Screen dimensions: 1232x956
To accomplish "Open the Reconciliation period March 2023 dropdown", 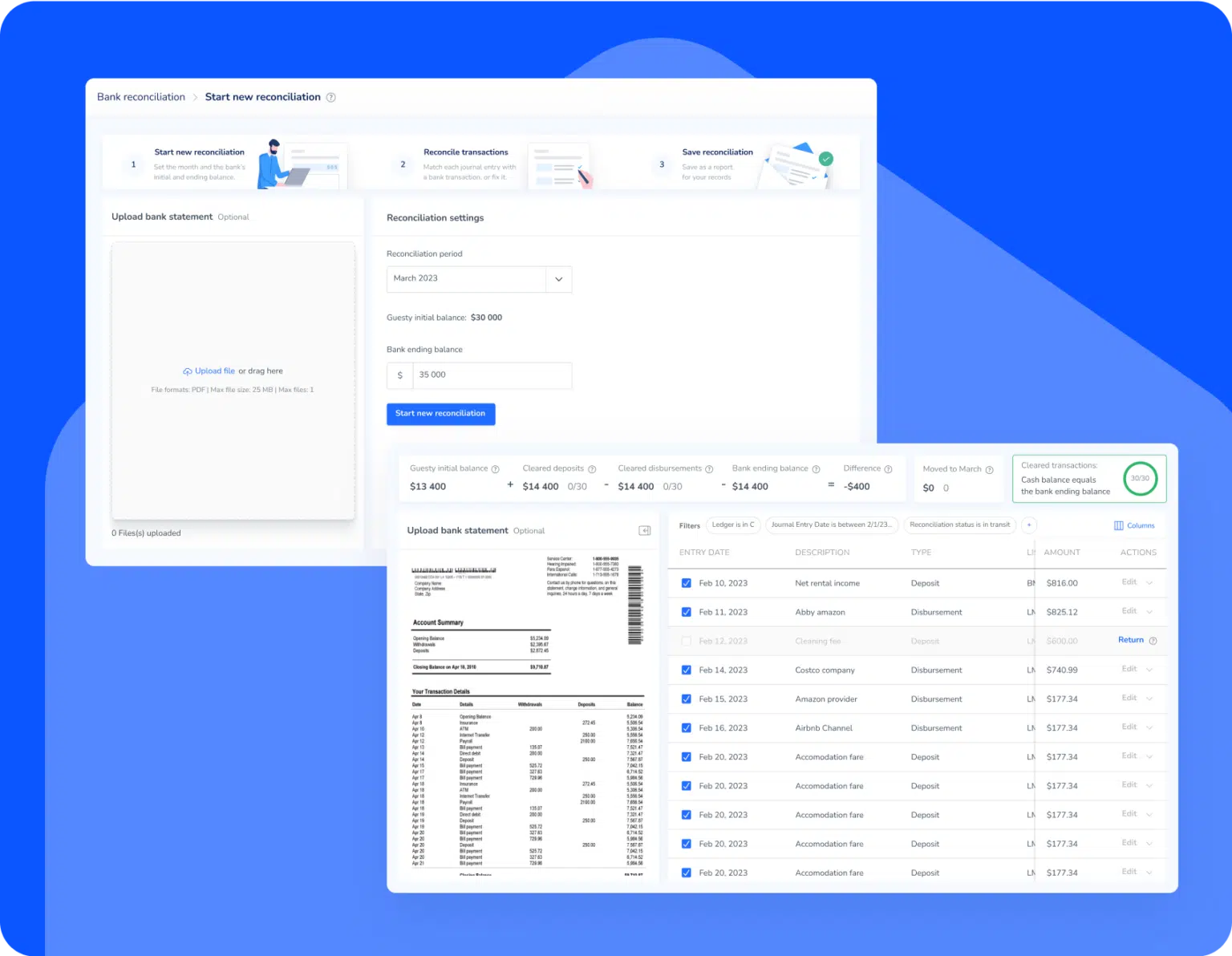I will point(558,279).
